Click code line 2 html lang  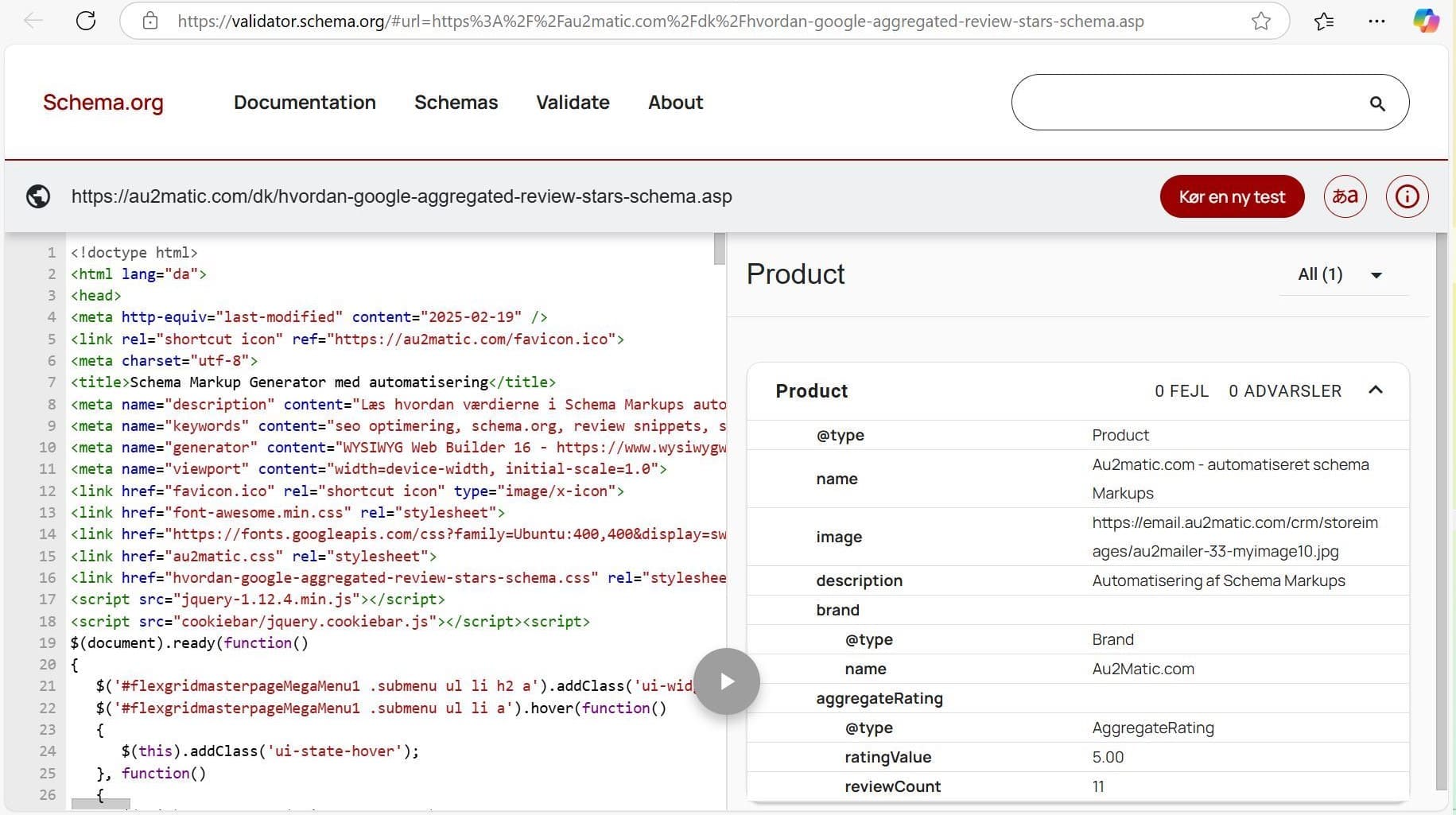point(138,274)
